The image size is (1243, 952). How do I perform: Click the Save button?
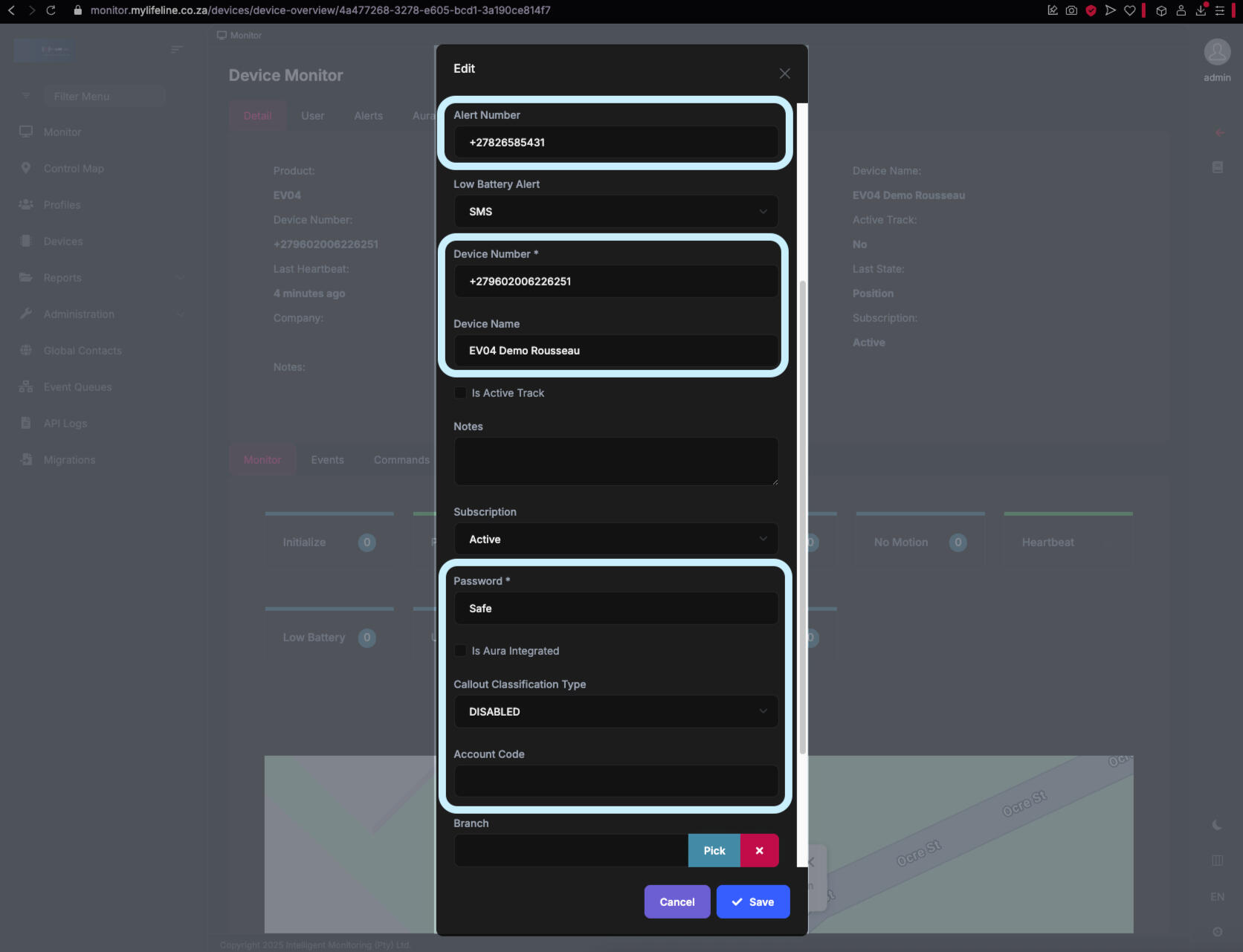(752, 901)
